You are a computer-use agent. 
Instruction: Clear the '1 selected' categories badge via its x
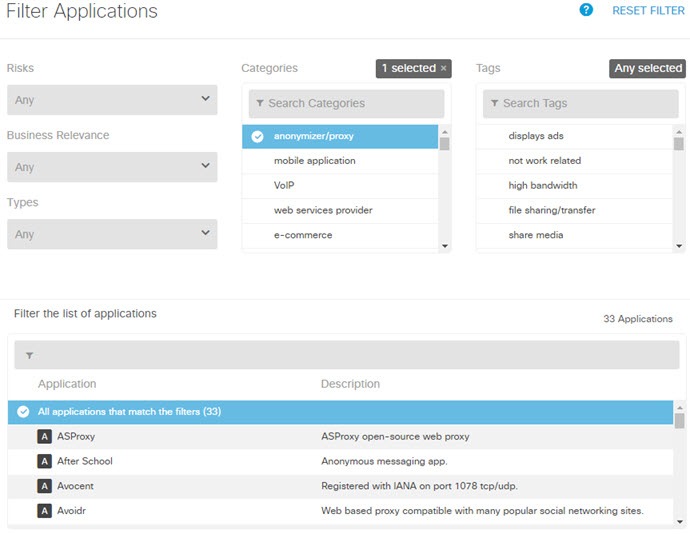(x=444, y=68)
